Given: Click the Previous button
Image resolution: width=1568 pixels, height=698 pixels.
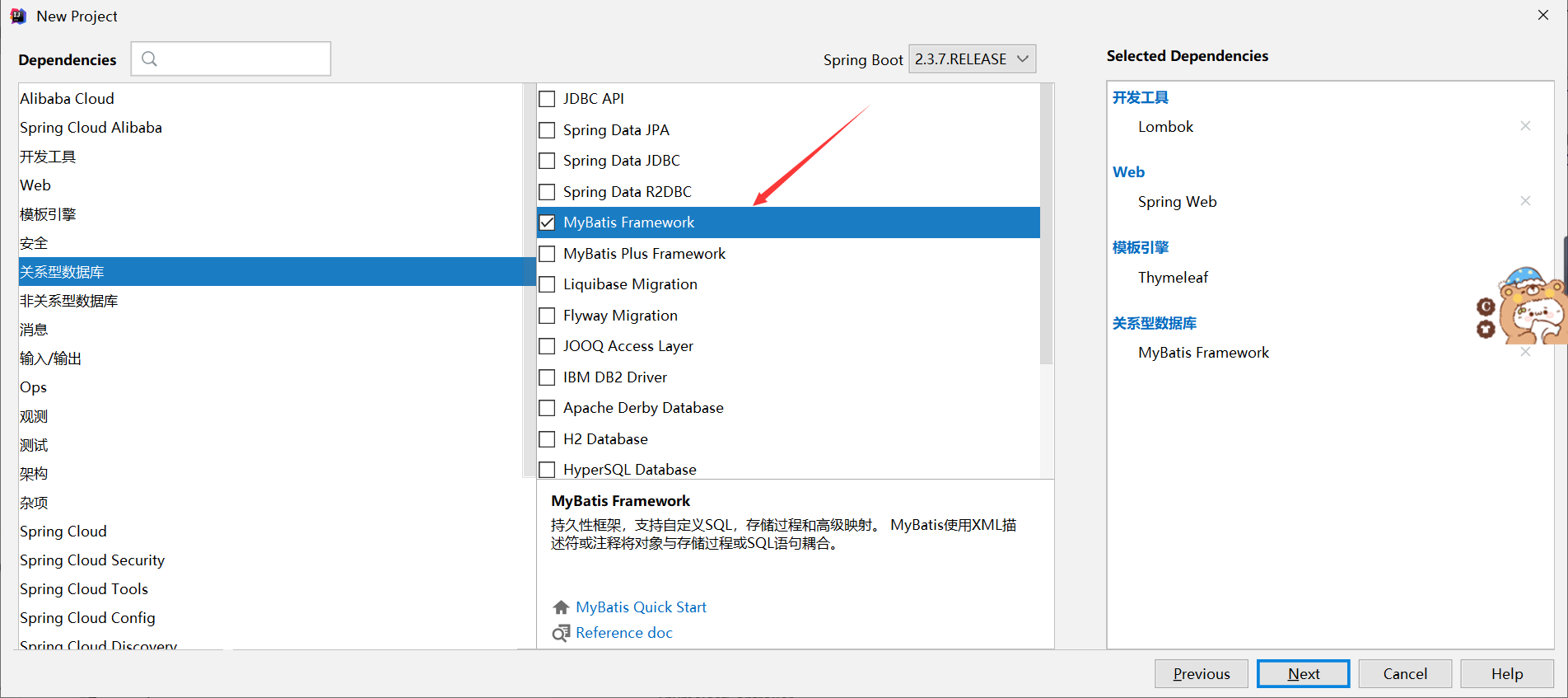Looking at the screenshot, I should coord(1201,673).
